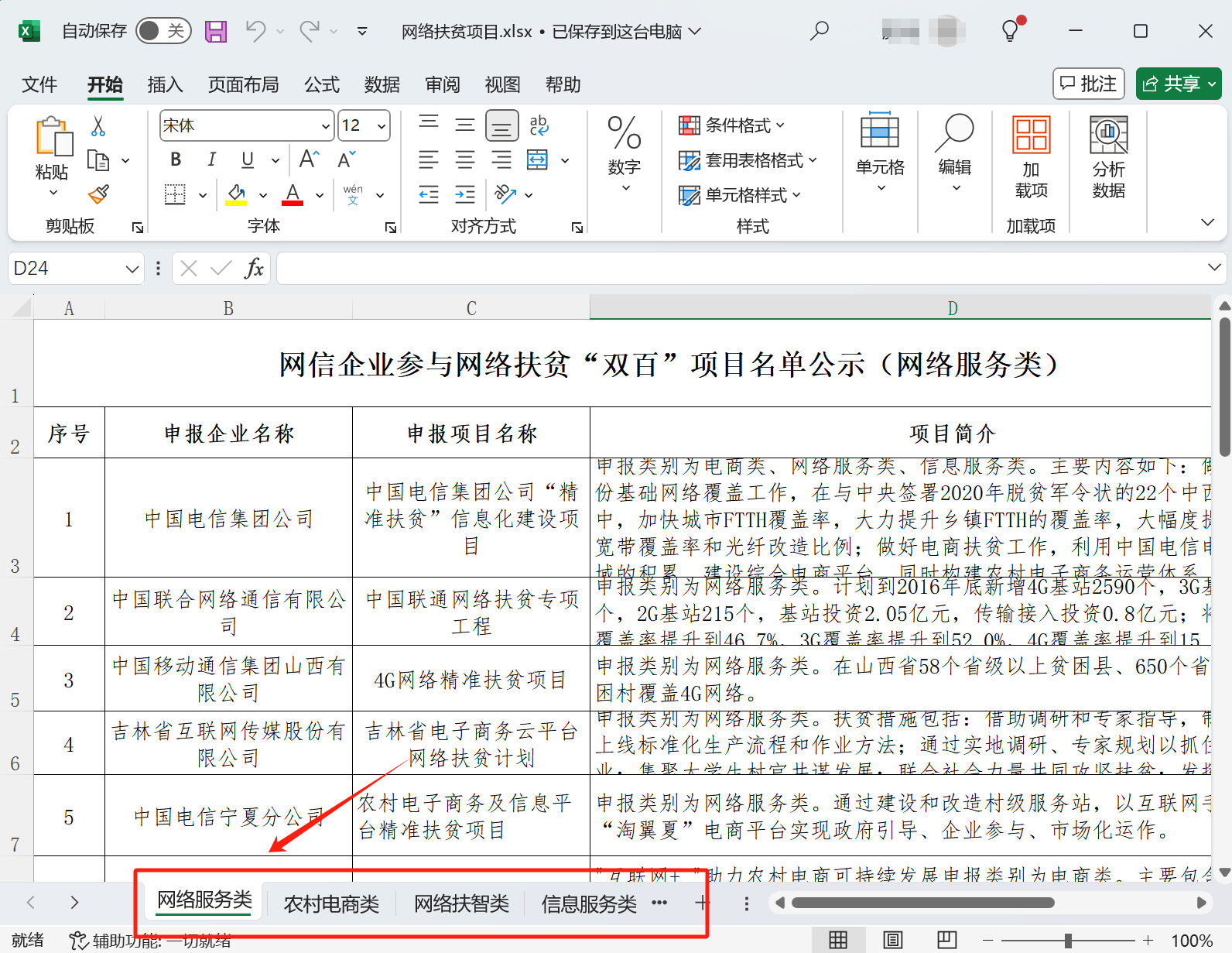Toggle Bold formatting
The width and height of the screenshot is (1232, 953).
point(176,160)
